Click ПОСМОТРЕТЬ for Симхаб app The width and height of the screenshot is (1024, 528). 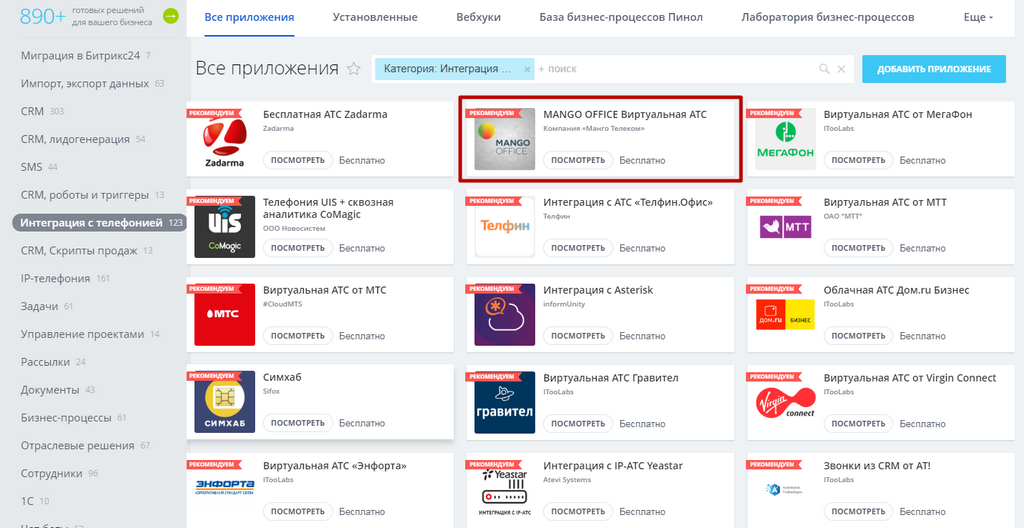[298, 423]
